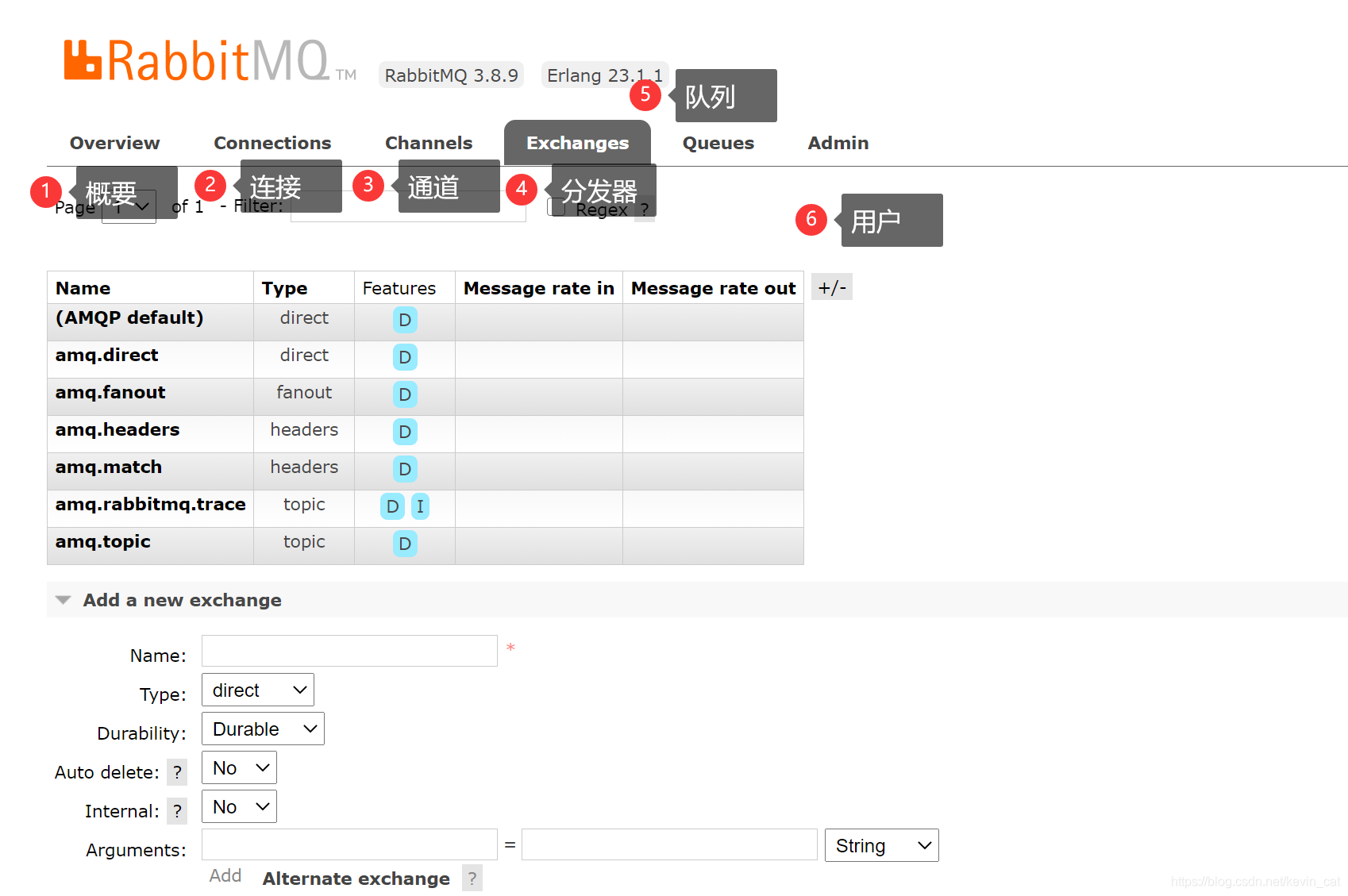Go to the Channels tab
The height and width of the screenshot is (896, 1348).
(x=429, y=143)
